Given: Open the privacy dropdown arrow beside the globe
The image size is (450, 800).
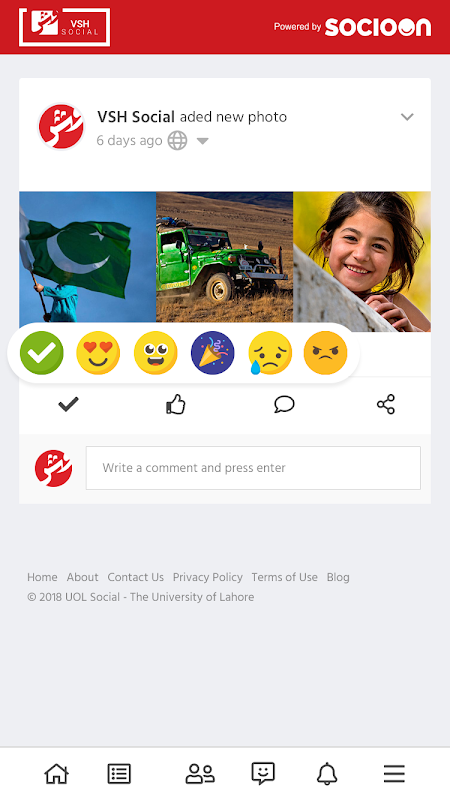Looking at the screenshot, I should pyautogui.click(x=203, y=141).
